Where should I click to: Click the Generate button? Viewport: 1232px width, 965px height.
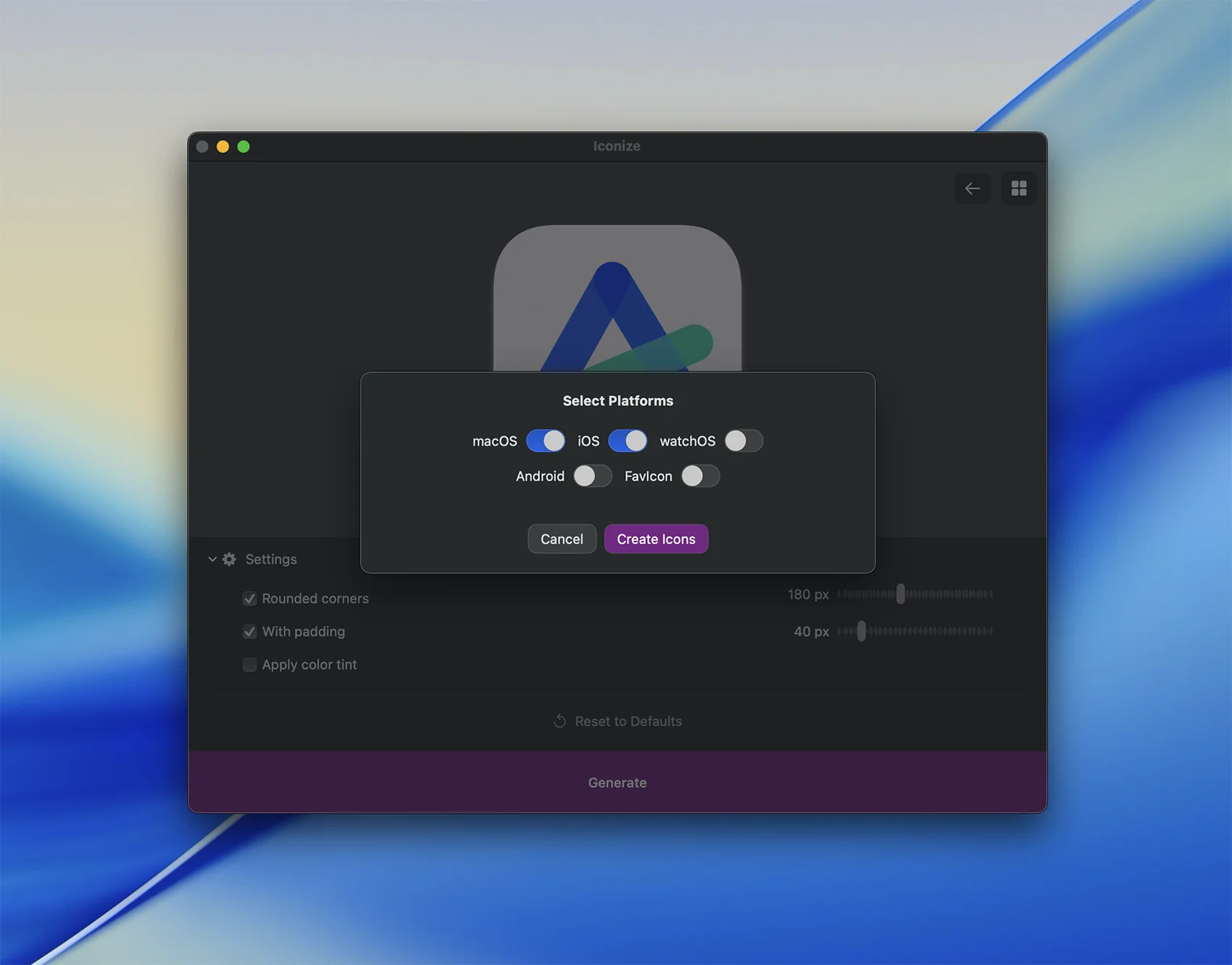click(x=617, y=782)
